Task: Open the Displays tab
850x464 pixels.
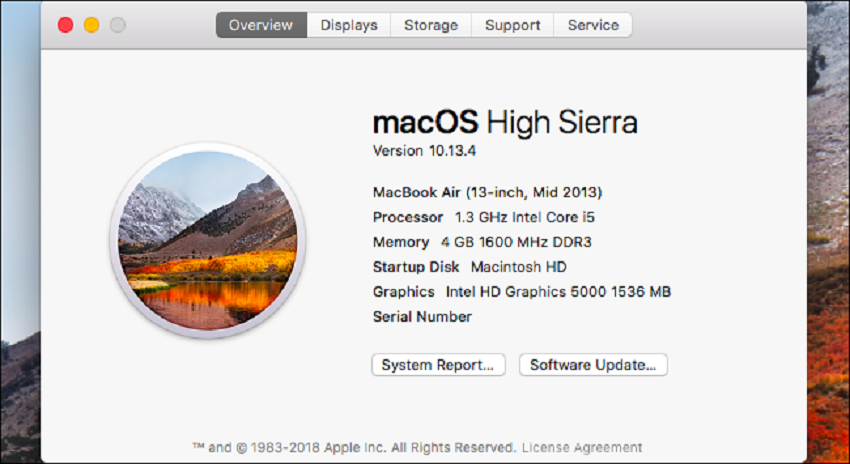Action: [349, 25]
